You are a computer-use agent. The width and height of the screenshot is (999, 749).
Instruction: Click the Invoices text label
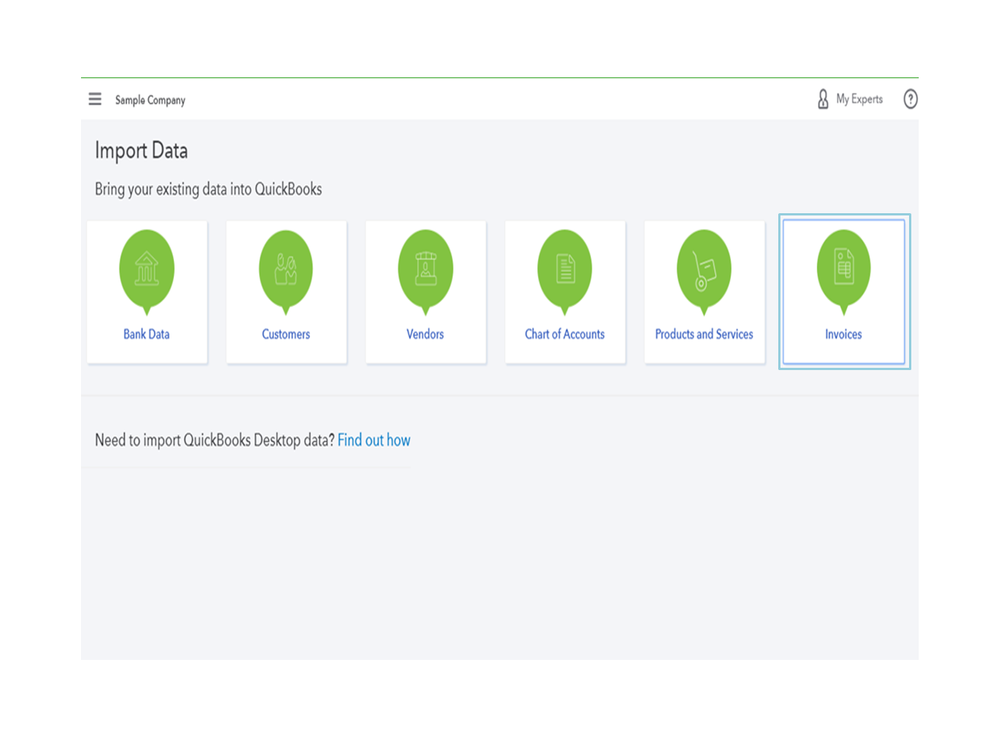coord(844,334)
